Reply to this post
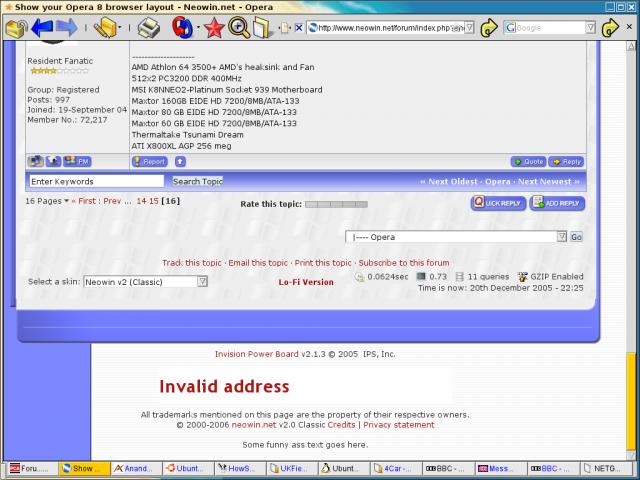This screenshot has height=480, width=640. (x=566, y=162)
